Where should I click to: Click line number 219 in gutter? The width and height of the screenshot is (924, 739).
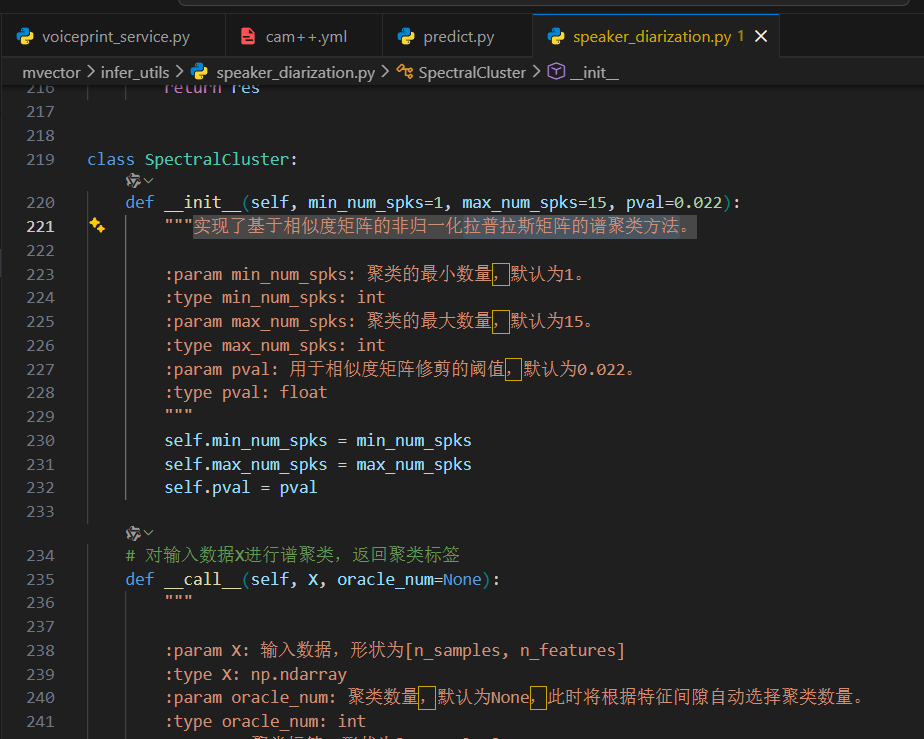[40, 160]
